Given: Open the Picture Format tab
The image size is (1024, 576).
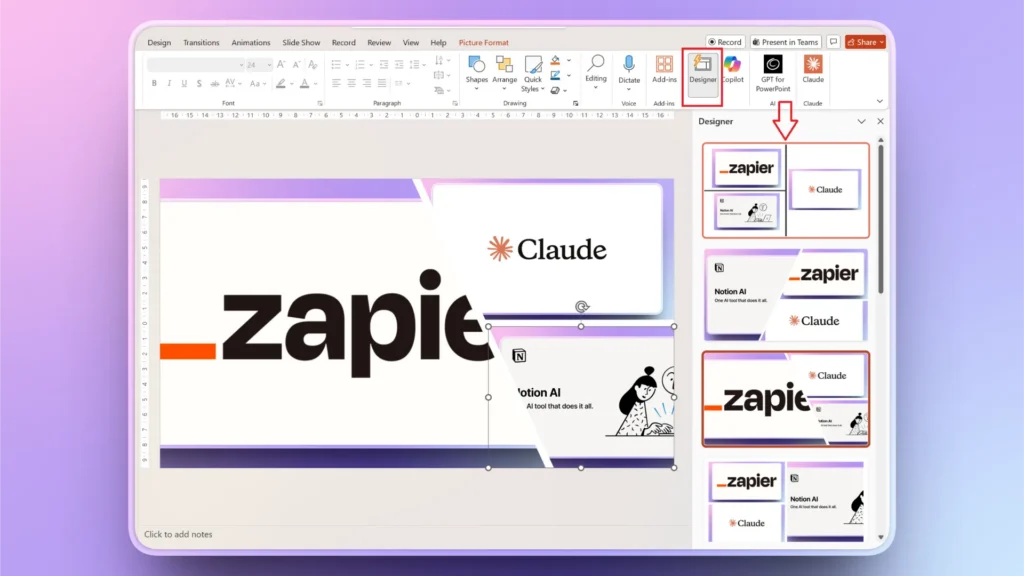Looking at the screenshot, I should point(483,42).
